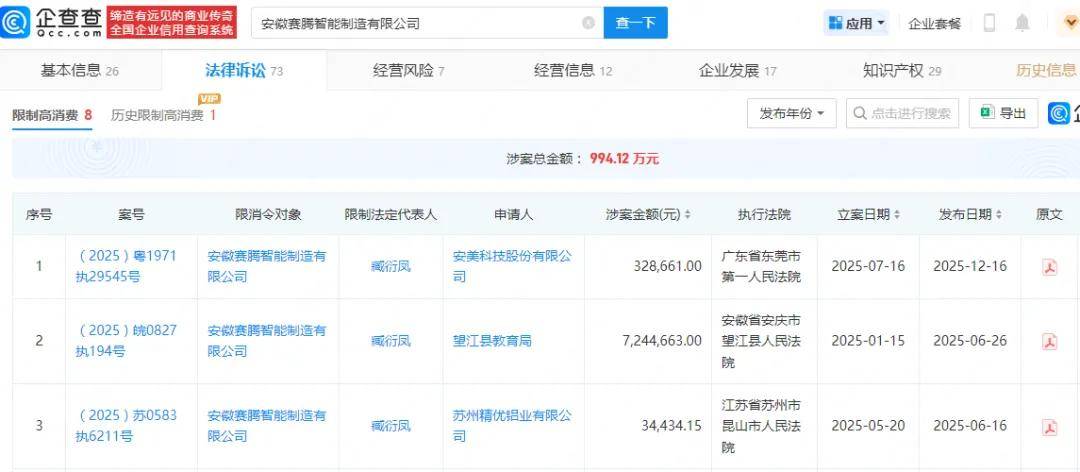Switch to the 基本信息 tab

click(x=79, y=70)
